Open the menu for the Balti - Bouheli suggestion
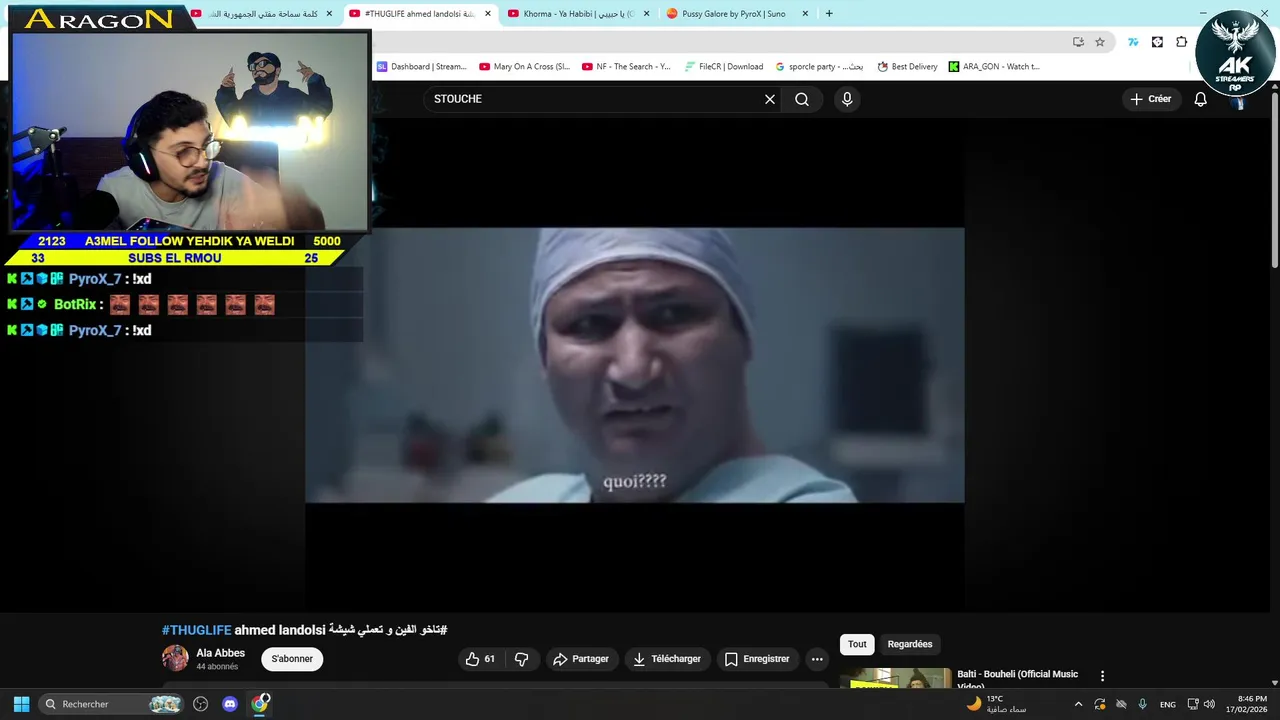The height and width of the screenshot is (720, 1280). point(1102,676)
